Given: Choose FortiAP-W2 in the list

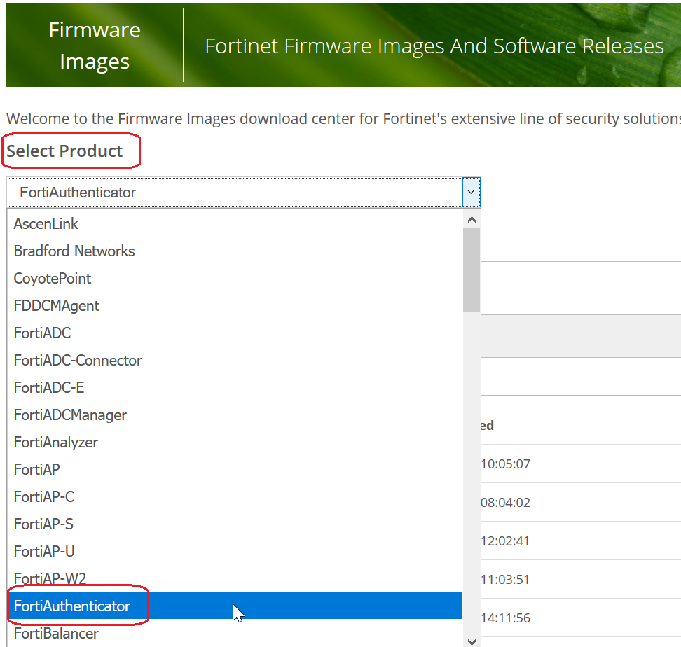Looking at the screenshot, I should point(48,579).
